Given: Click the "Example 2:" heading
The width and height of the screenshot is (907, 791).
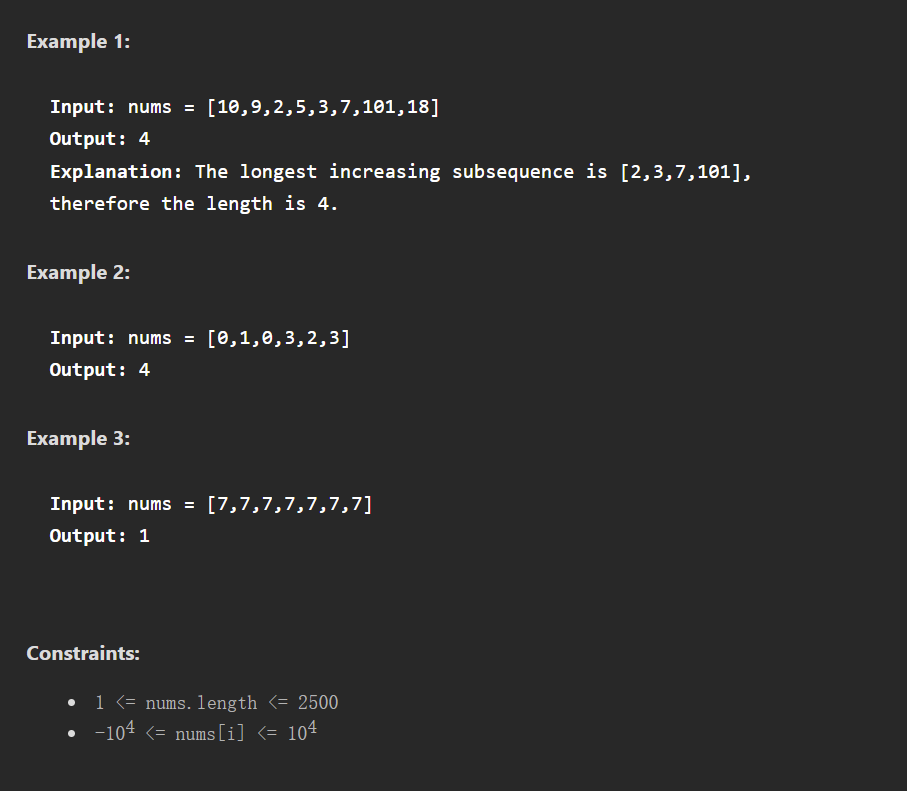Looking at the screenshot, I should pos(78,272).
